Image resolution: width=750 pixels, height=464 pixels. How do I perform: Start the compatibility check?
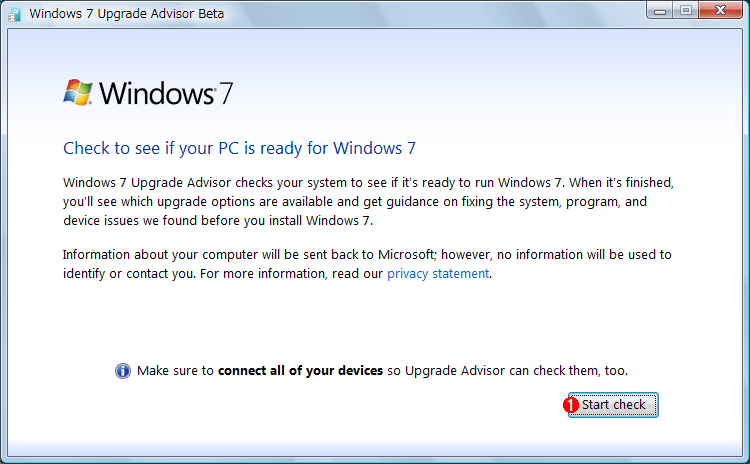(613, 405)
